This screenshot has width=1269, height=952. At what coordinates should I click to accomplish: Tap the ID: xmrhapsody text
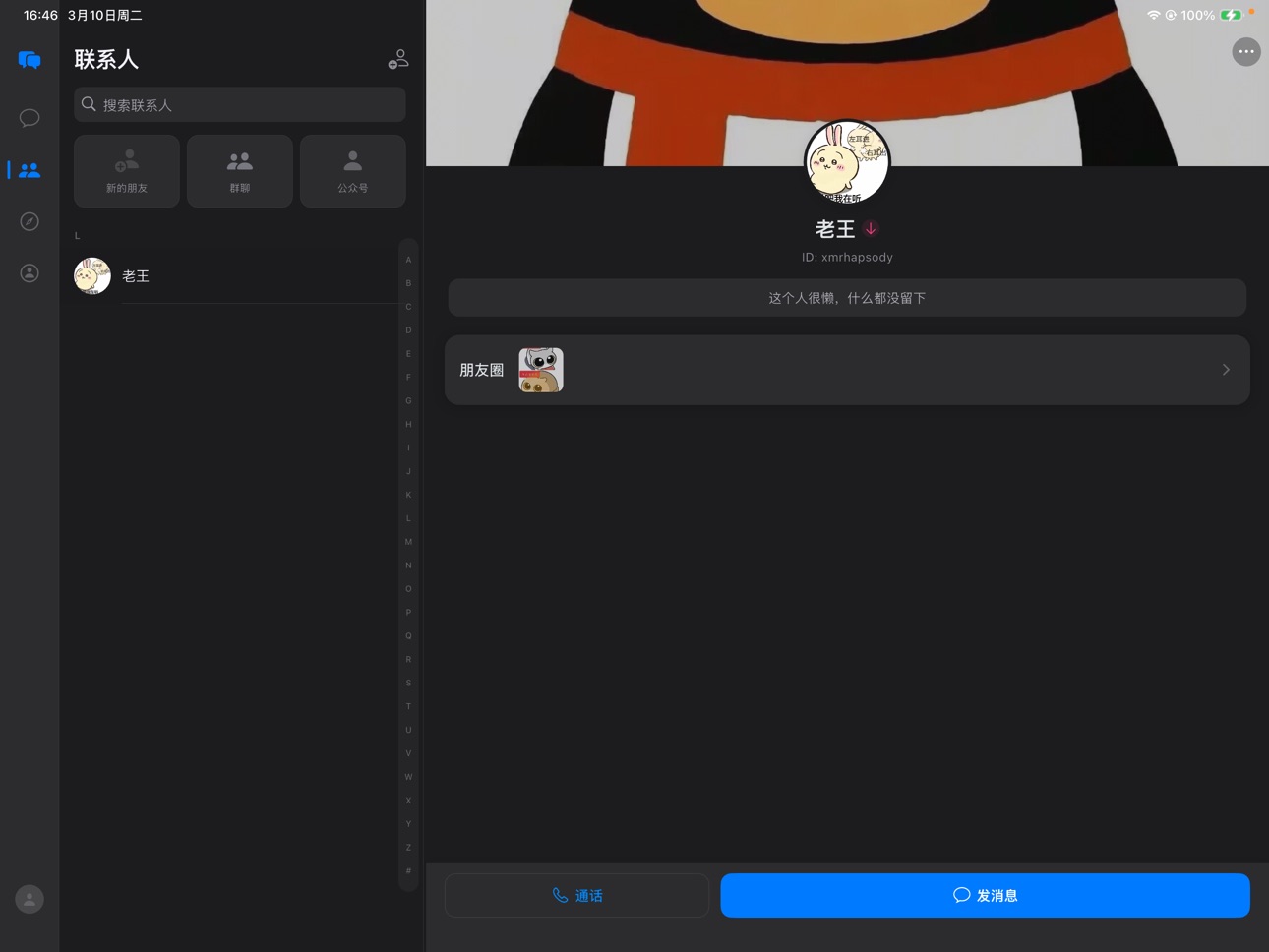tap(847, 257)
